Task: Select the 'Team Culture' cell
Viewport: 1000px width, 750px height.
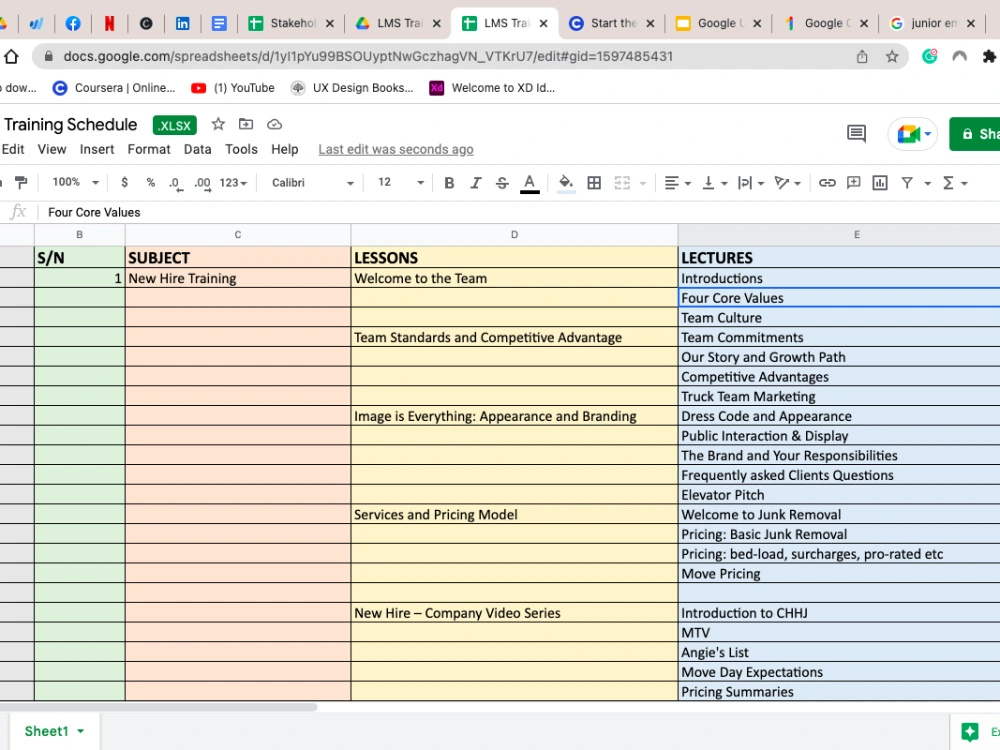Action: (839, 318)
